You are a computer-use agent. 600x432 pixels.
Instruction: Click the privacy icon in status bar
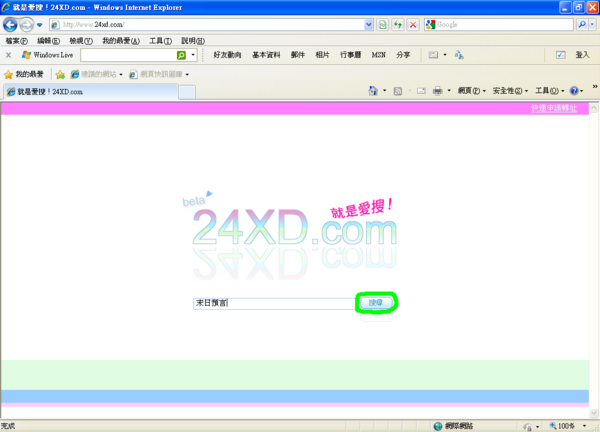coord(528,426)
